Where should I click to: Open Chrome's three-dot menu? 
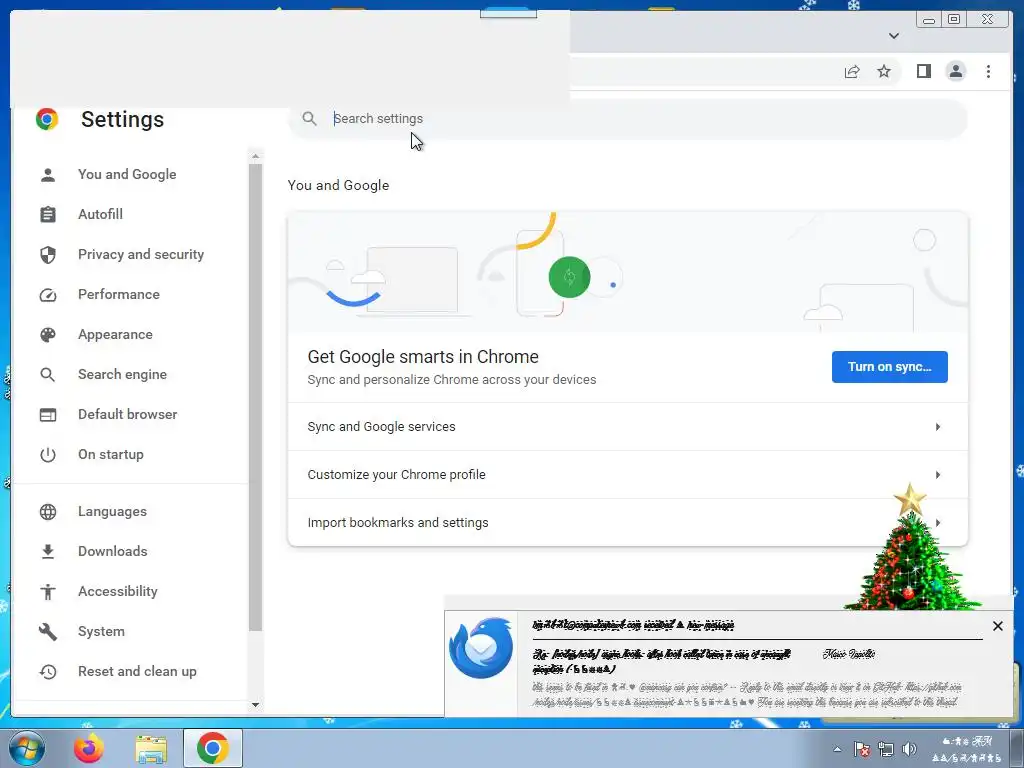(988, 71)
